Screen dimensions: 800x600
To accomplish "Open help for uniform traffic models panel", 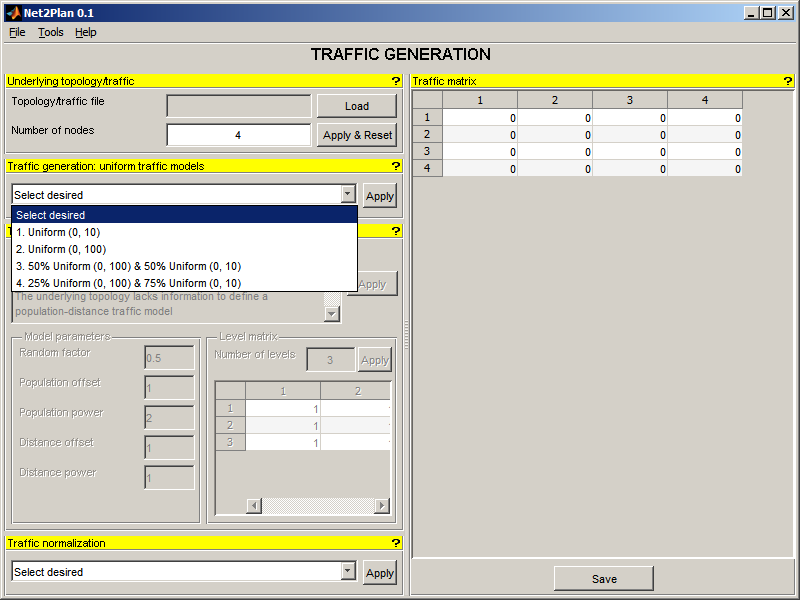I will pos(395,166).
